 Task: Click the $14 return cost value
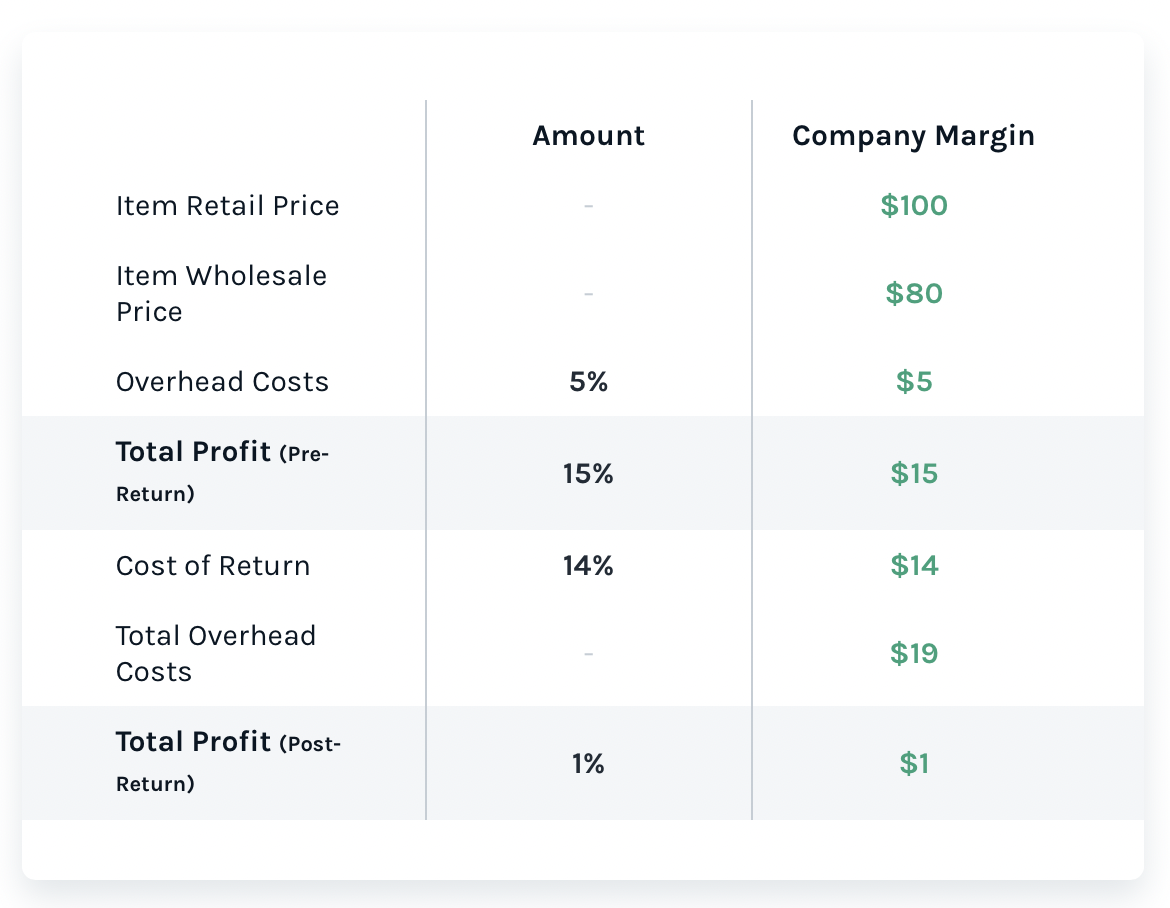point(914,566)
